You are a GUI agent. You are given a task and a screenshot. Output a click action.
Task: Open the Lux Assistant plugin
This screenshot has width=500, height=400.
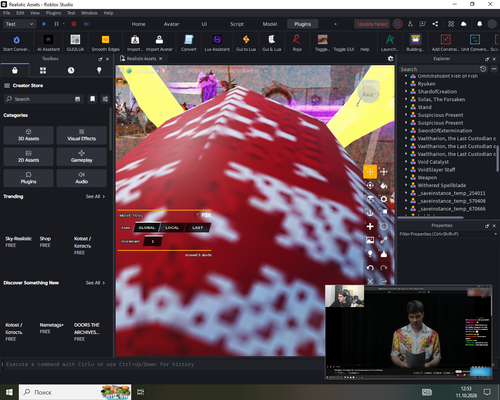point(217,43)
